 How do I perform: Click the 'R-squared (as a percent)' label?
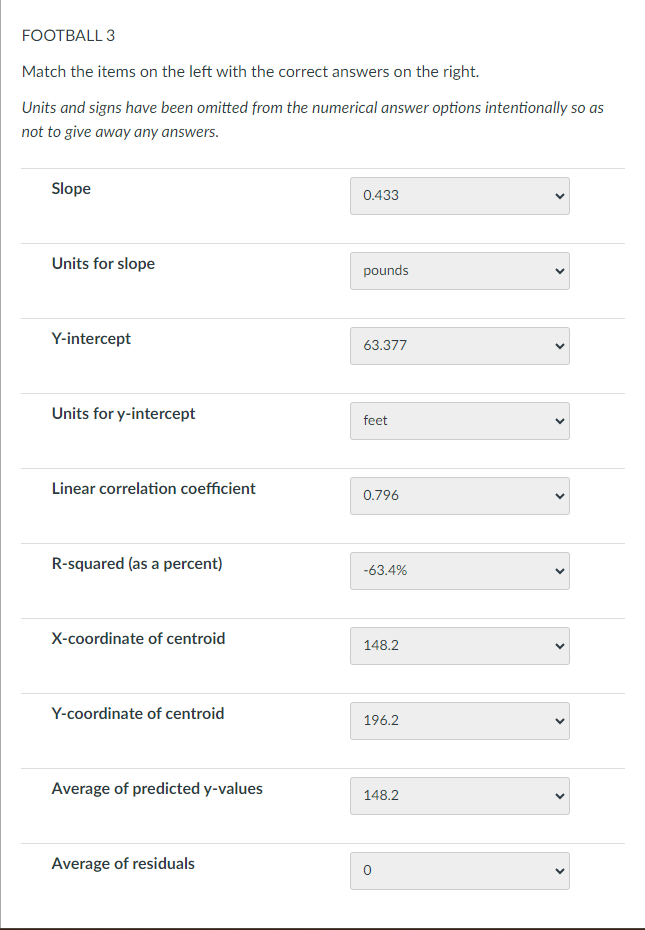click(x=137, y=563)
